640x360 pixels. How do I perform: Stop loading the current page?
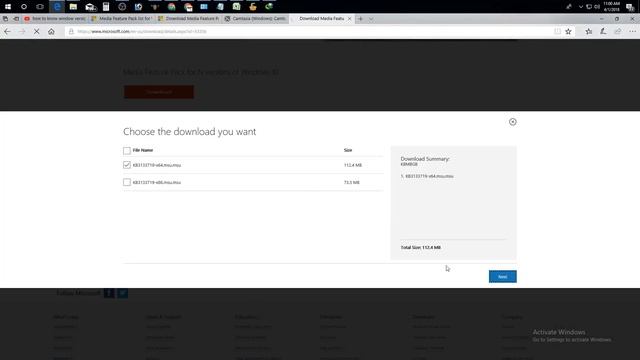[36, 31]
